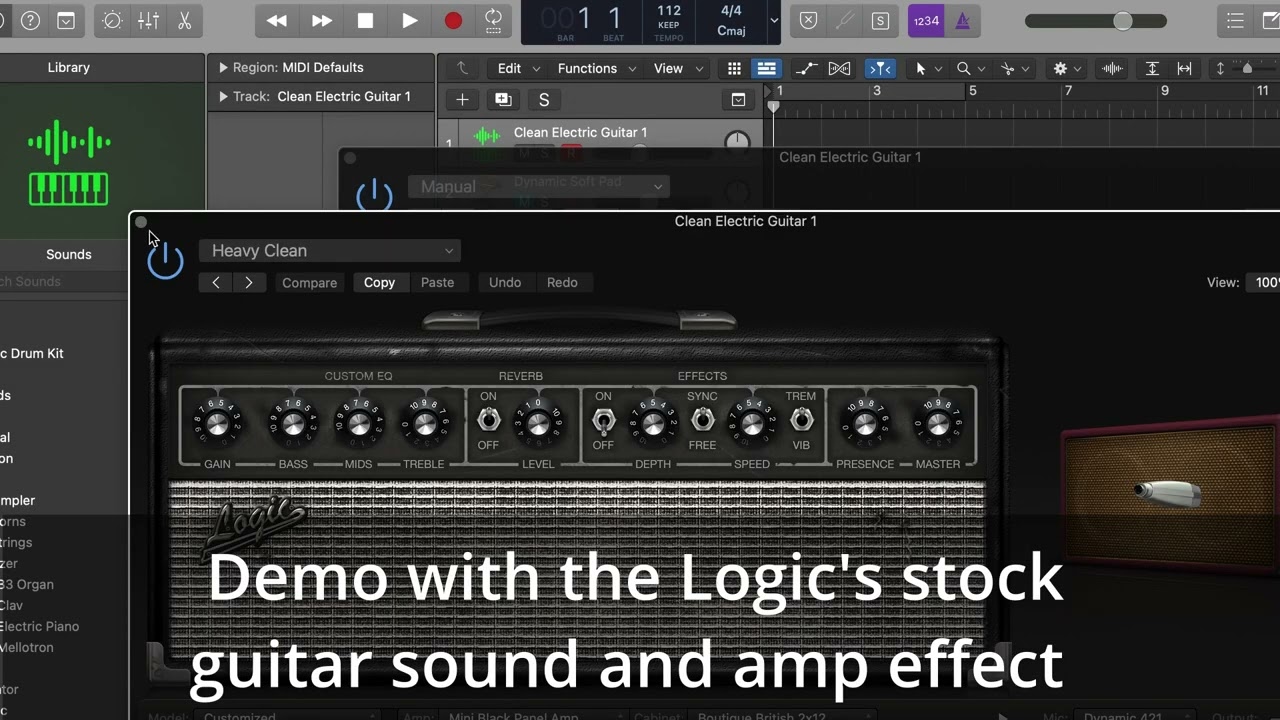Click the Copy button in plugin
Screen dimensions: 1280x720
pos(379,283)
